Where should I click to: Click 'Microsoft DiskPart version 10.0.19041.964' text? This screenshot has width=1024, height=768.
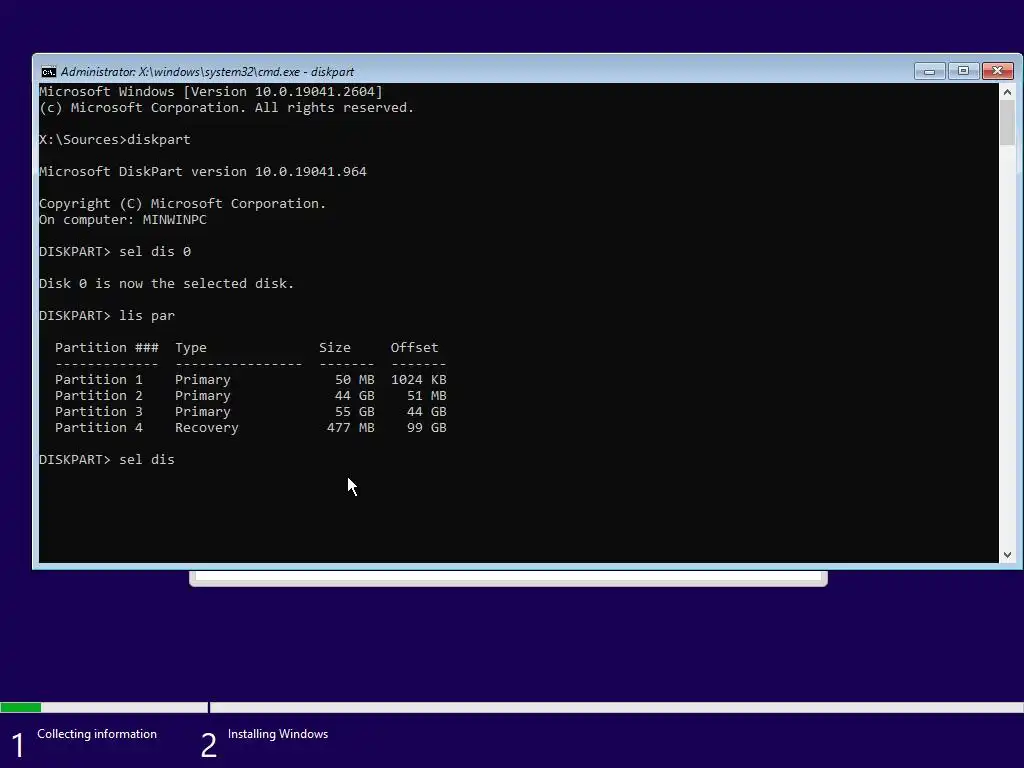202,172
